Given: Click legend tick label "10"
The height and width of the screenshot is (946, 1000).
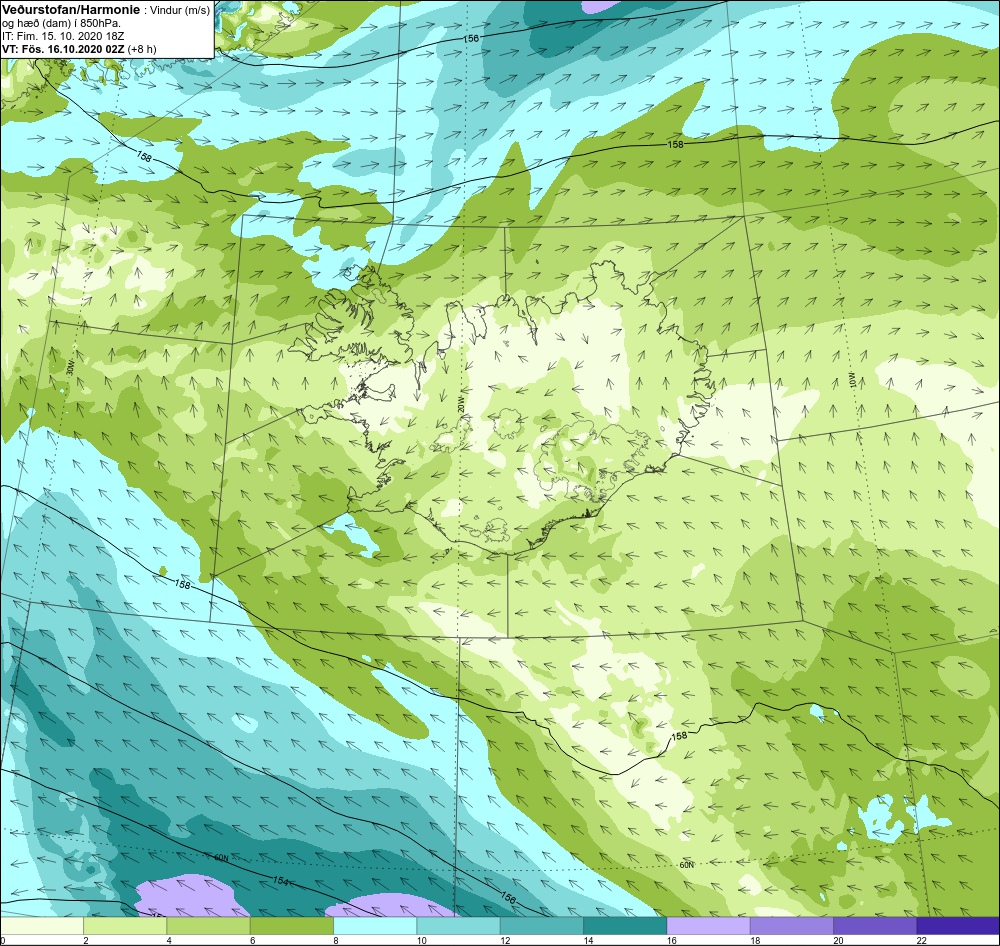Looking at the screenshot, I should pos(422,940).
